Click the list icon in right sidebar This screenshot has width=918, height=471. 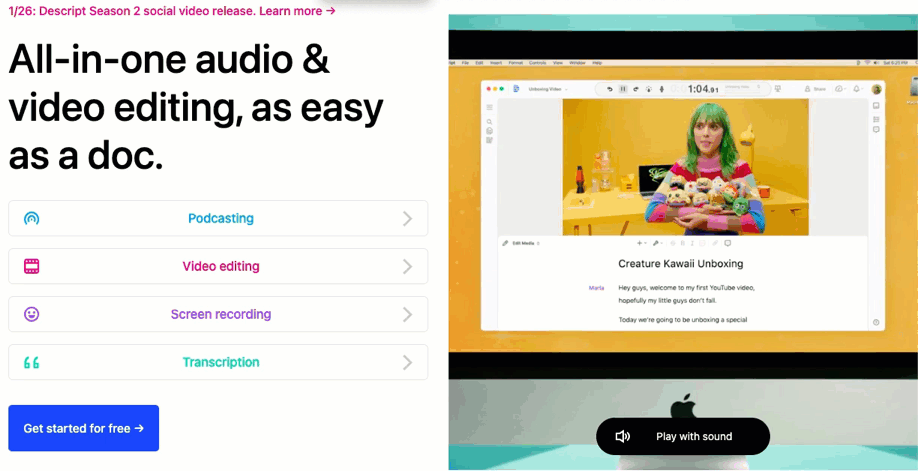(876, 120)
